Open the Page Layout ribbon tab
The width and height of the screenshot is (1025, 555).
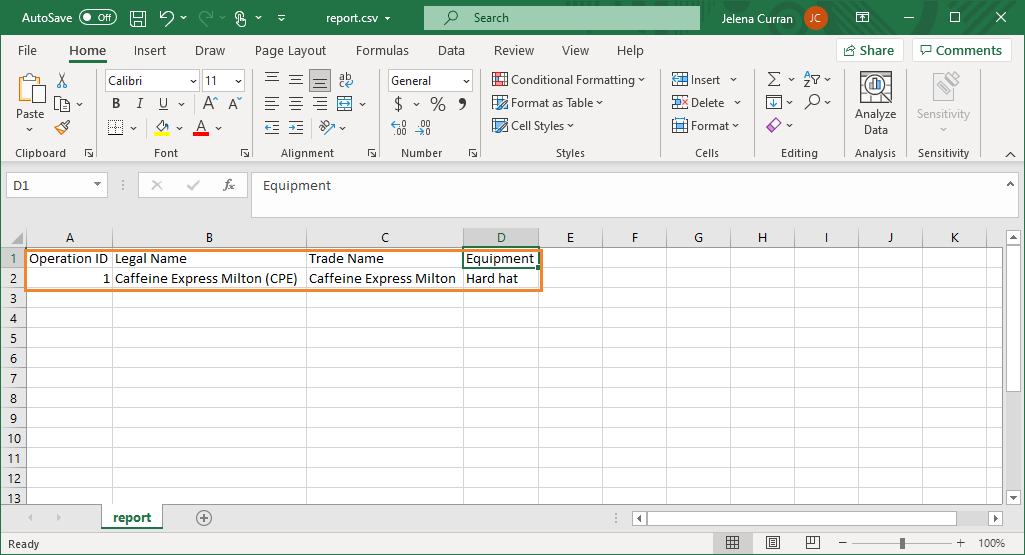[290, 51]
